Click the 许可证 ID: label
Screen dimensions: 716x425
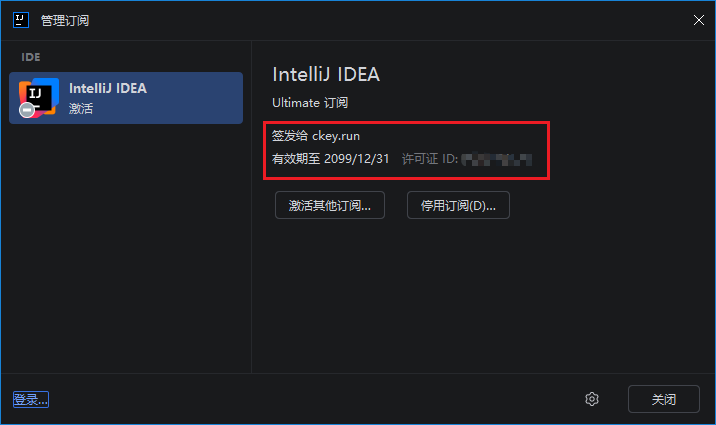pos(430,159)
